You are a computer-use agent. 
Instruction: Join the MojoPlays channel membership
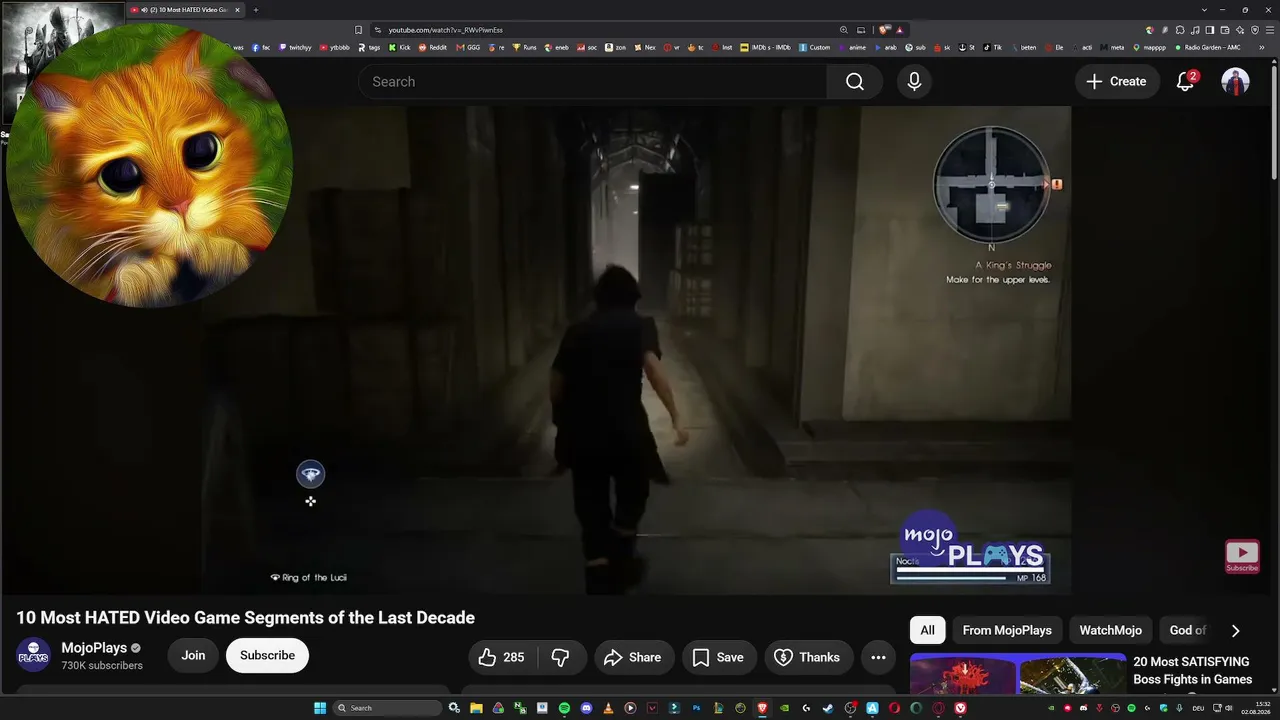tap(193, 656)
